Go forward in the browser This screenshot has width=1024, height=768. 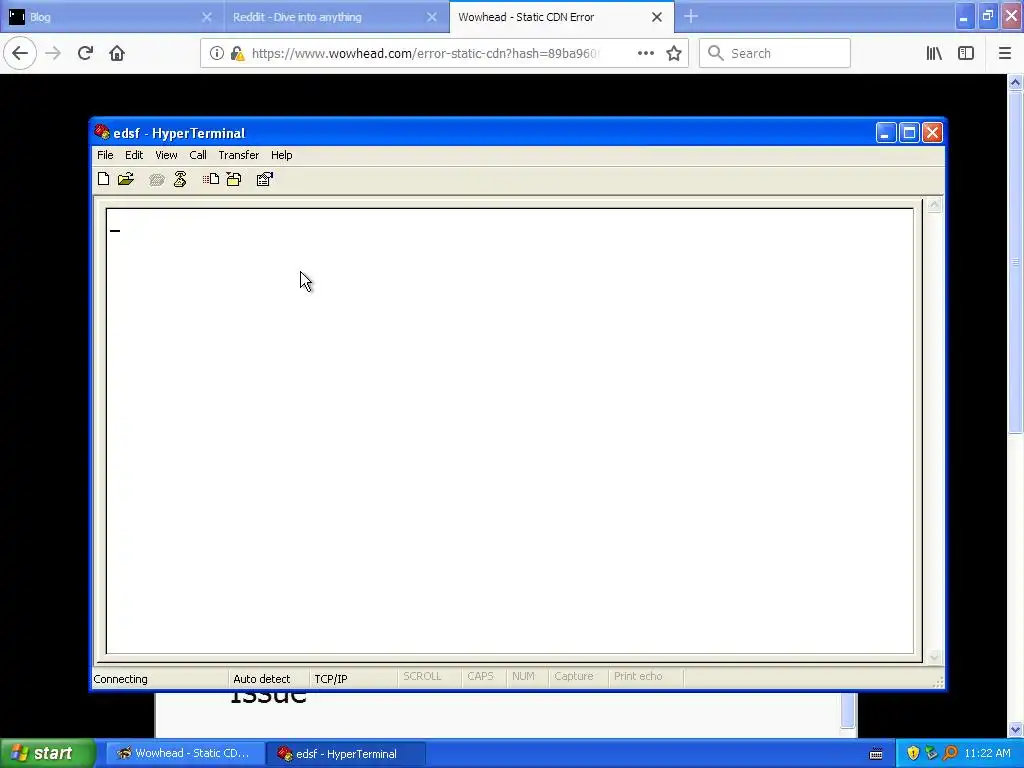(x=54, y=53)
